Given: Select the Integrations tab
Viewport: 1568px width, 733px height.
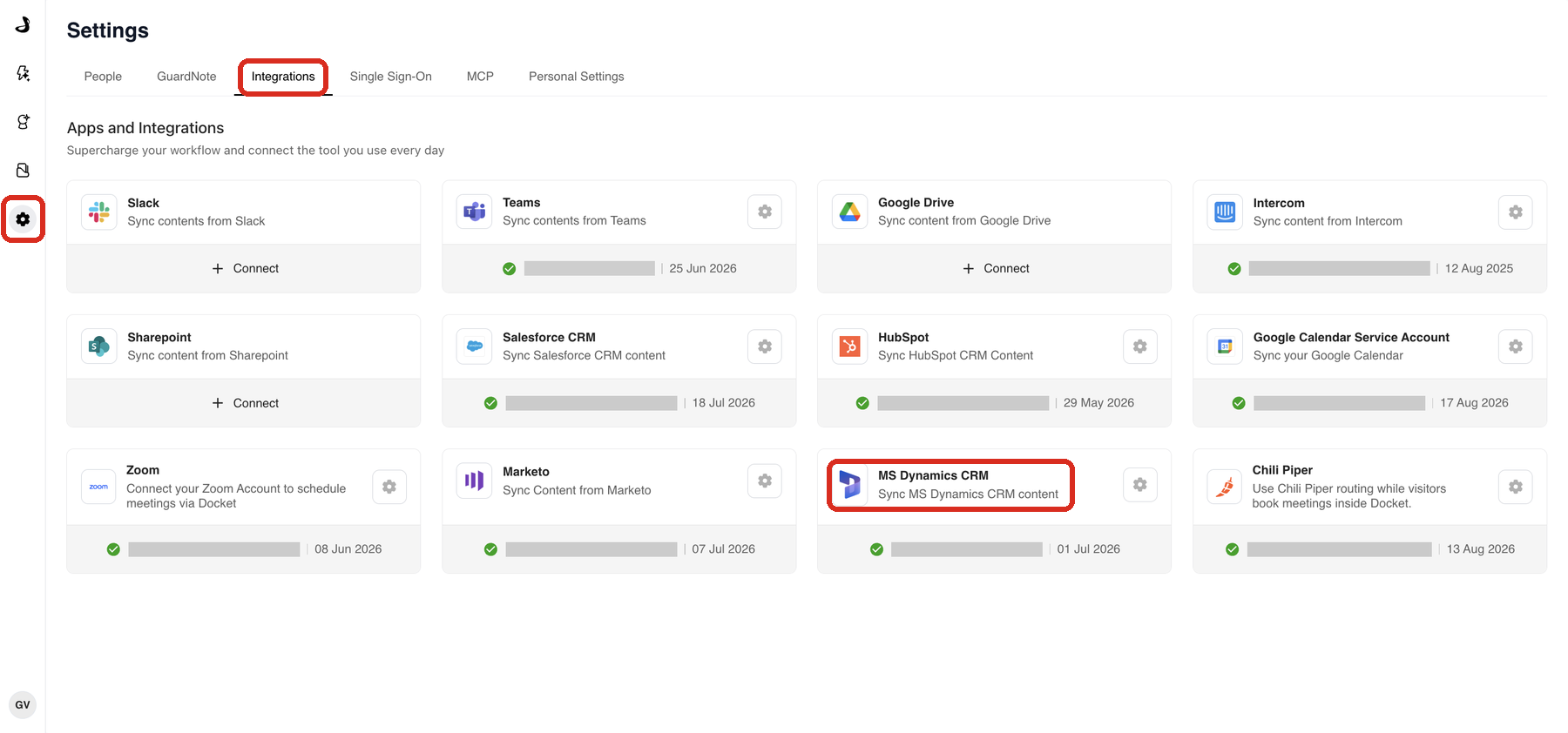Looking at the screenshot, I should tap(283, 77).
